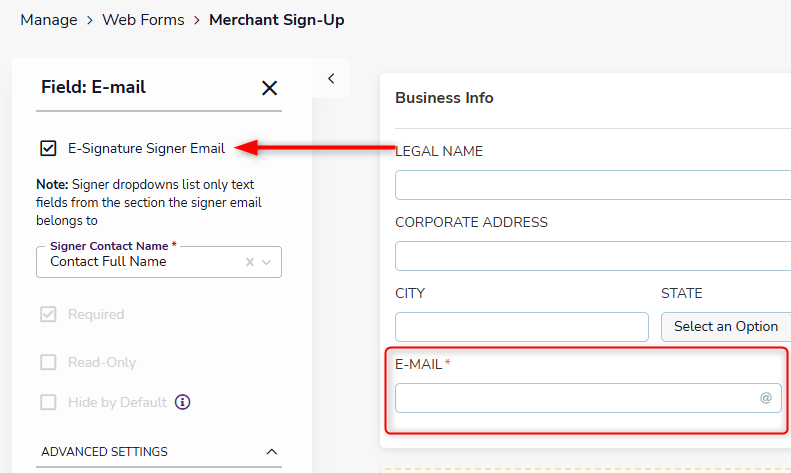The image size is (791, 473).
Task: Go to the Manage breadcrumb
Action: [x=48, y=20]
